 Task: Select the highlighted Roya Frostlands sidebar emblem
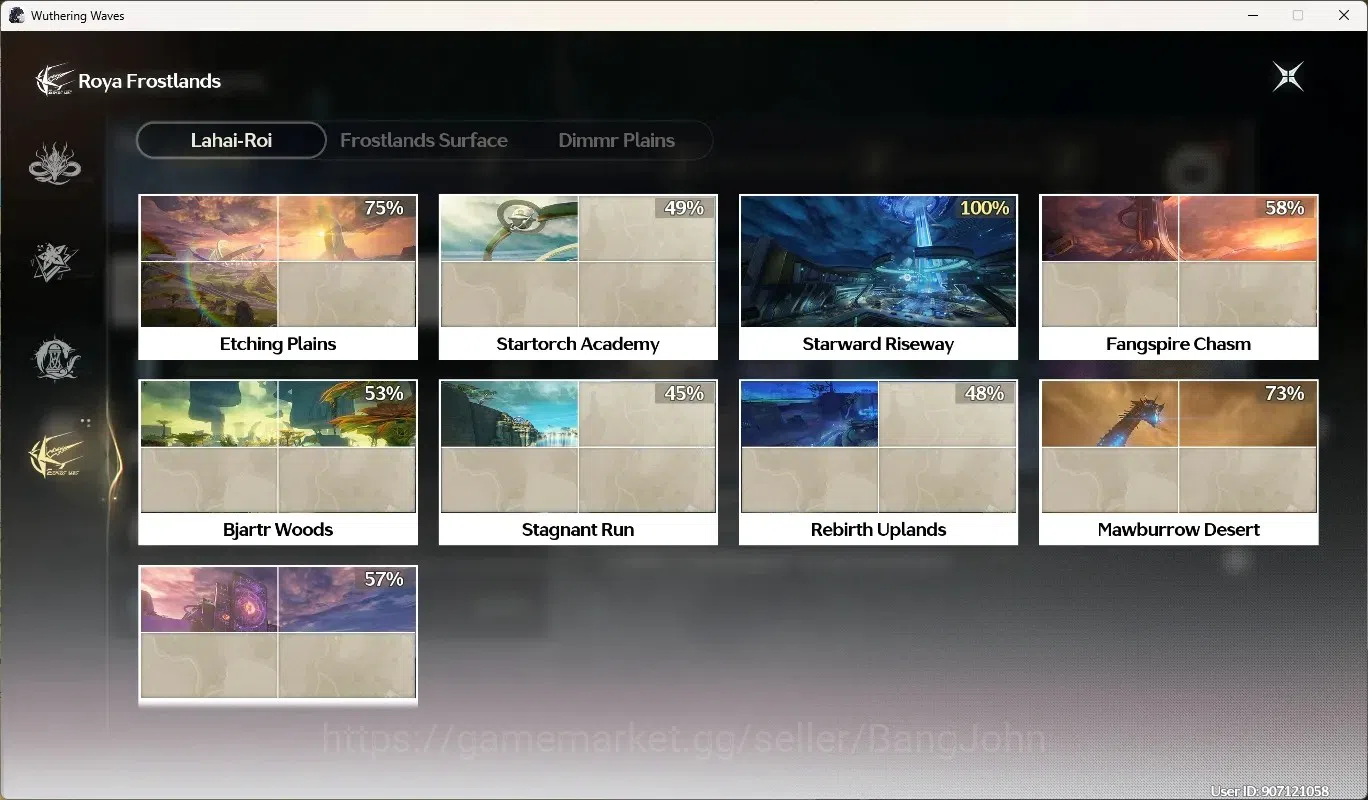[x=56, y=456]
